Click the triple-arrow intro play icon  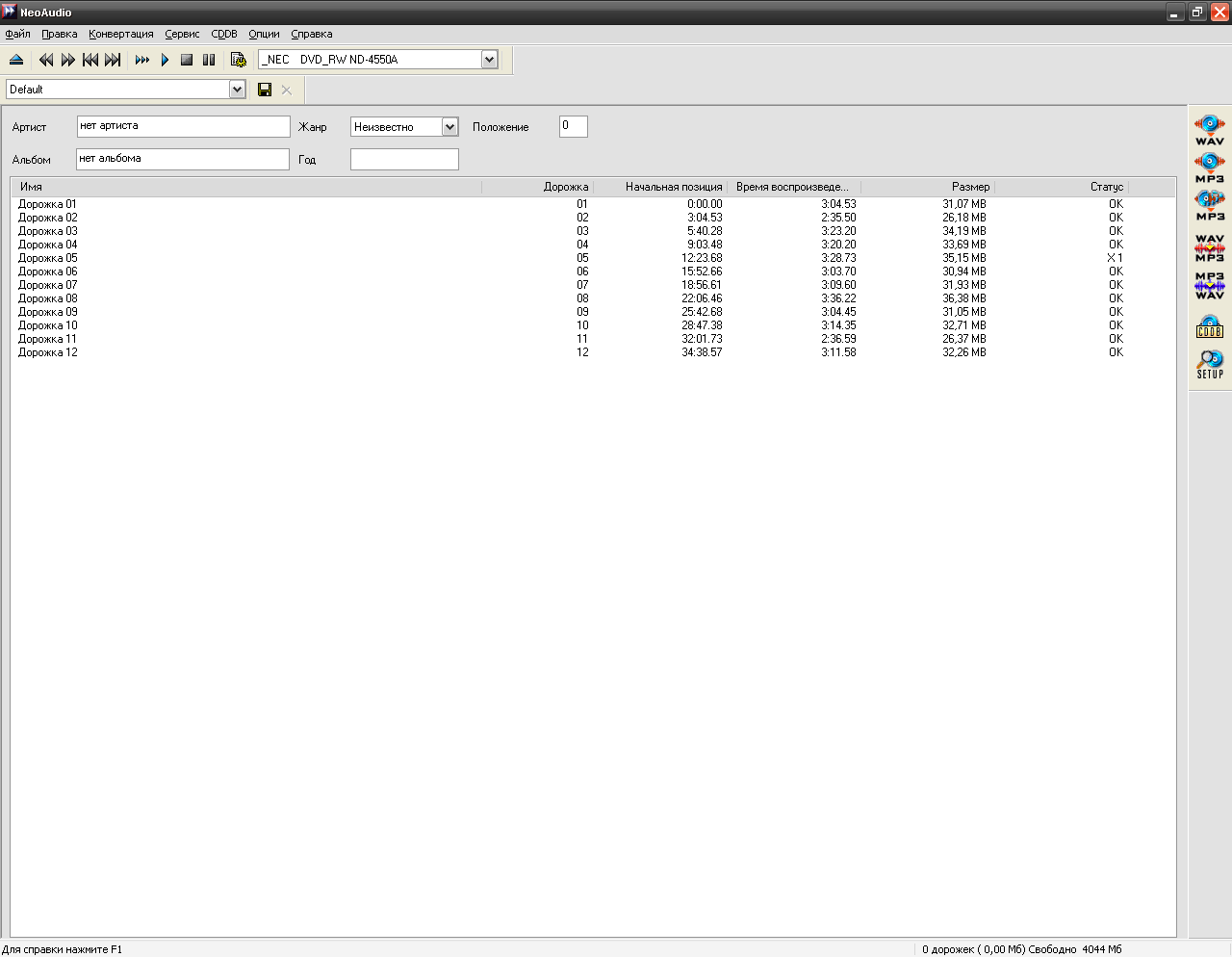(142, 60)
